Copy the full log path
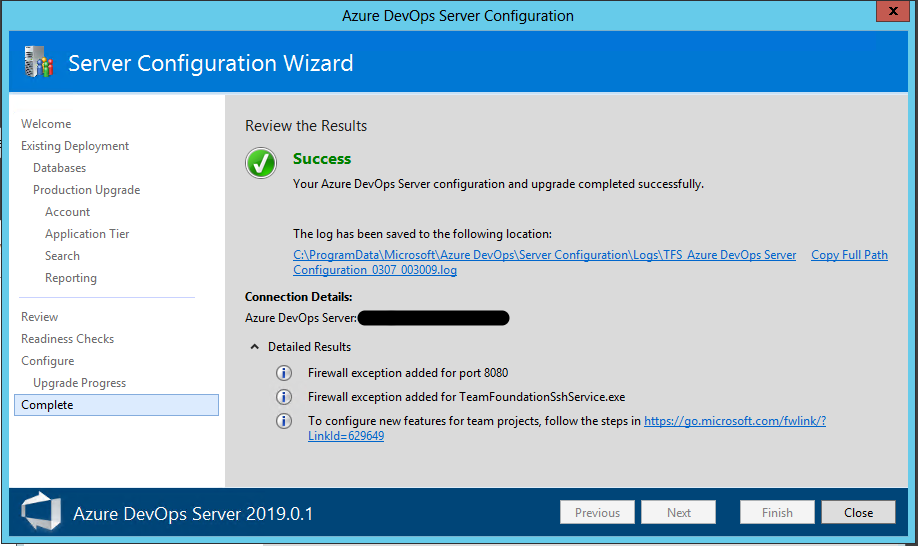The width and height of the screenshot is (918, 546). (849, 255)
